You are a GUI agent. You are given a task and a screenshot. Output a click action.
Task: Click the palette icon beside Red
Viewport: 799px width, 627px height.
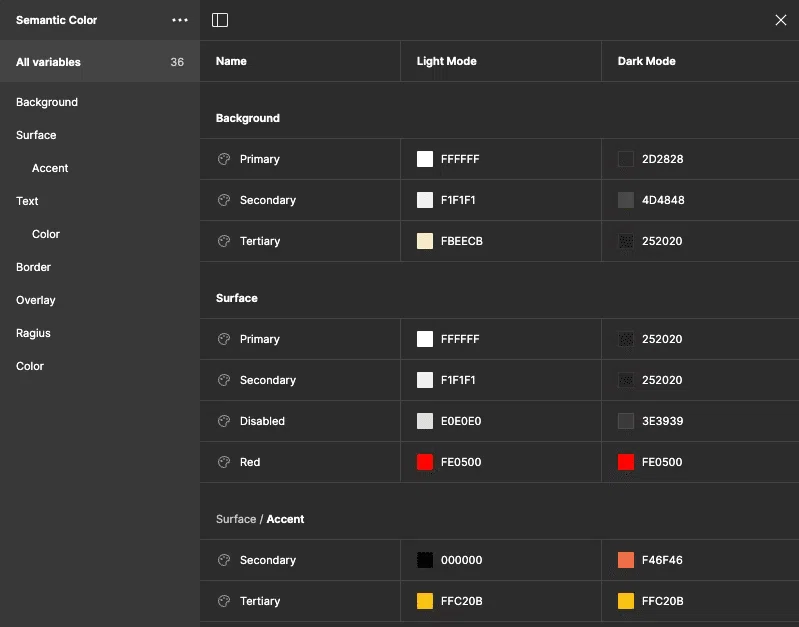224,462
